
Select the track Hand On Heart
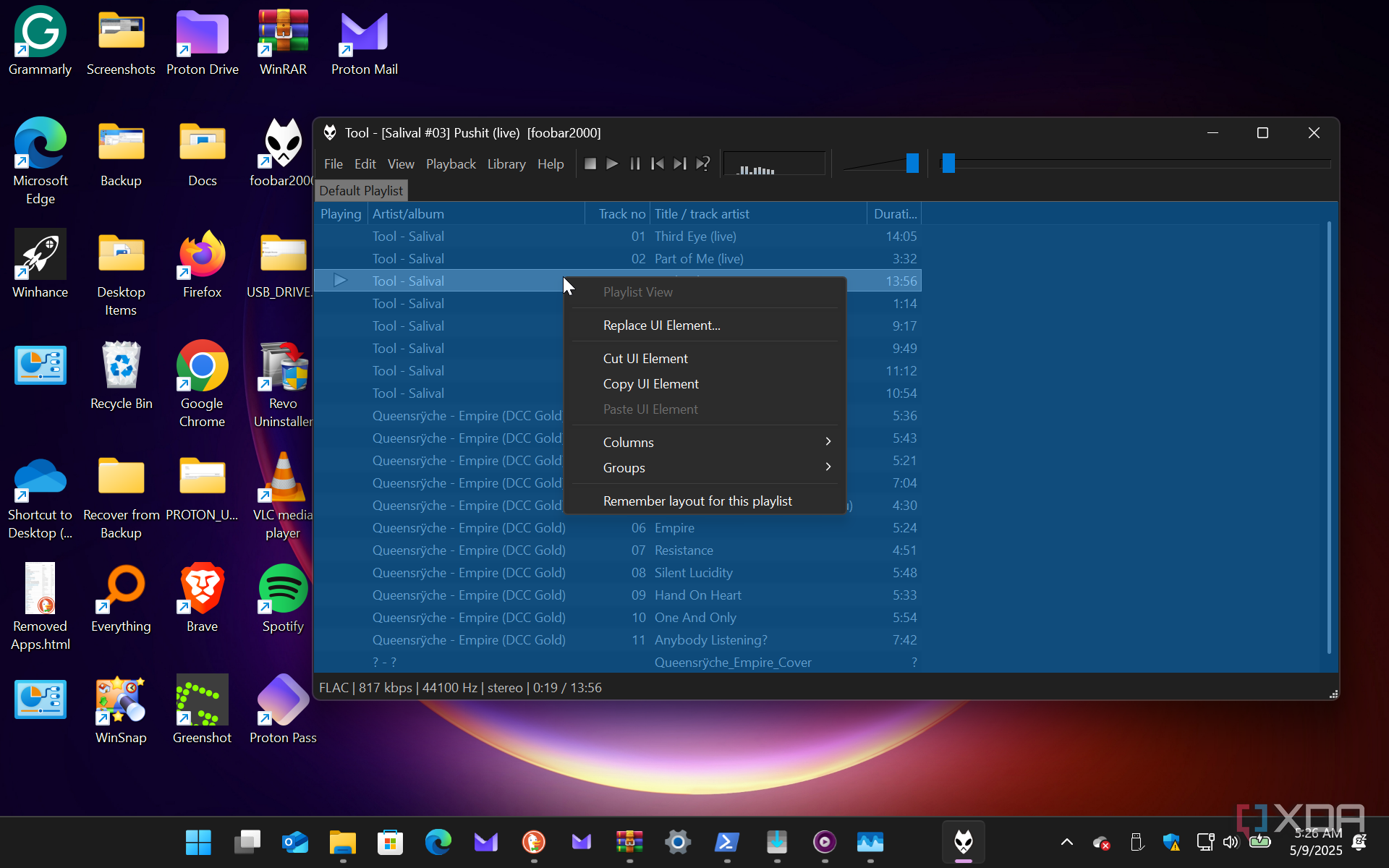point(618,595)
